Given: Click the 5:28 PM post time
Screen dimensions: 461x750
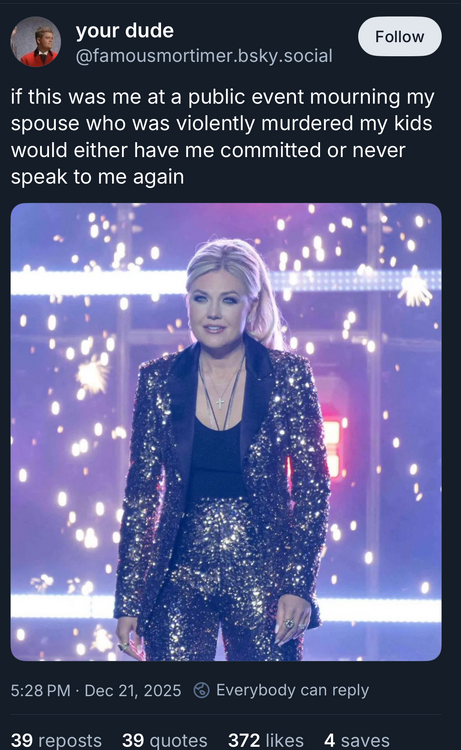Looking at the screenshot, I should 40,691.
